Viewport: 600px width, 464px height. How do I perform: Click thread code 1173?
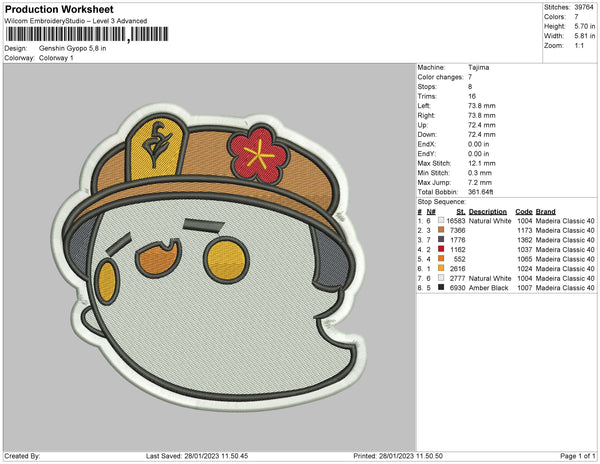click(x=525, y=230)
